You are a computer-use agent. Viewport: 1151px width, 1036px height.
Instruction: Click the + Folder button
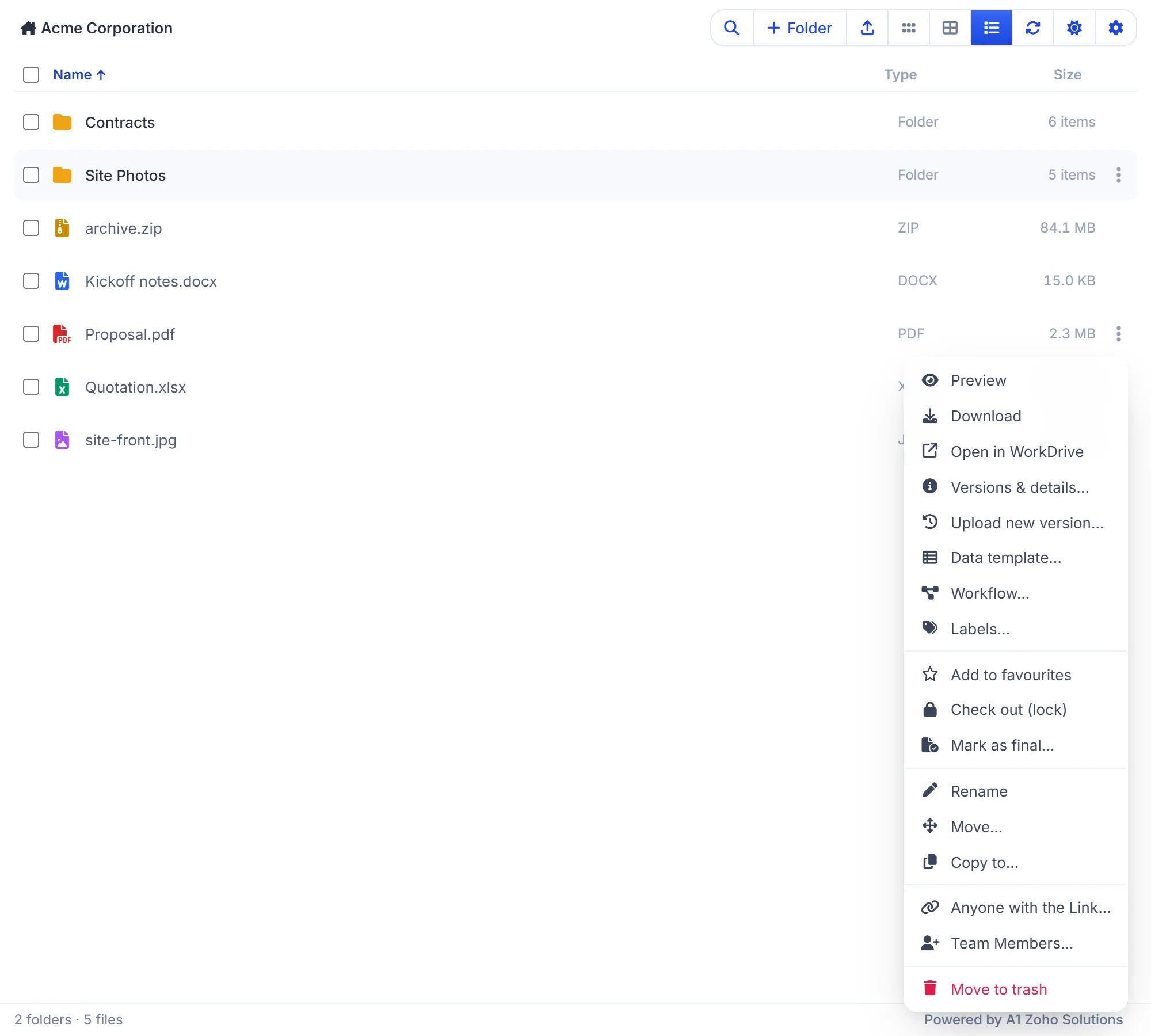800,28
